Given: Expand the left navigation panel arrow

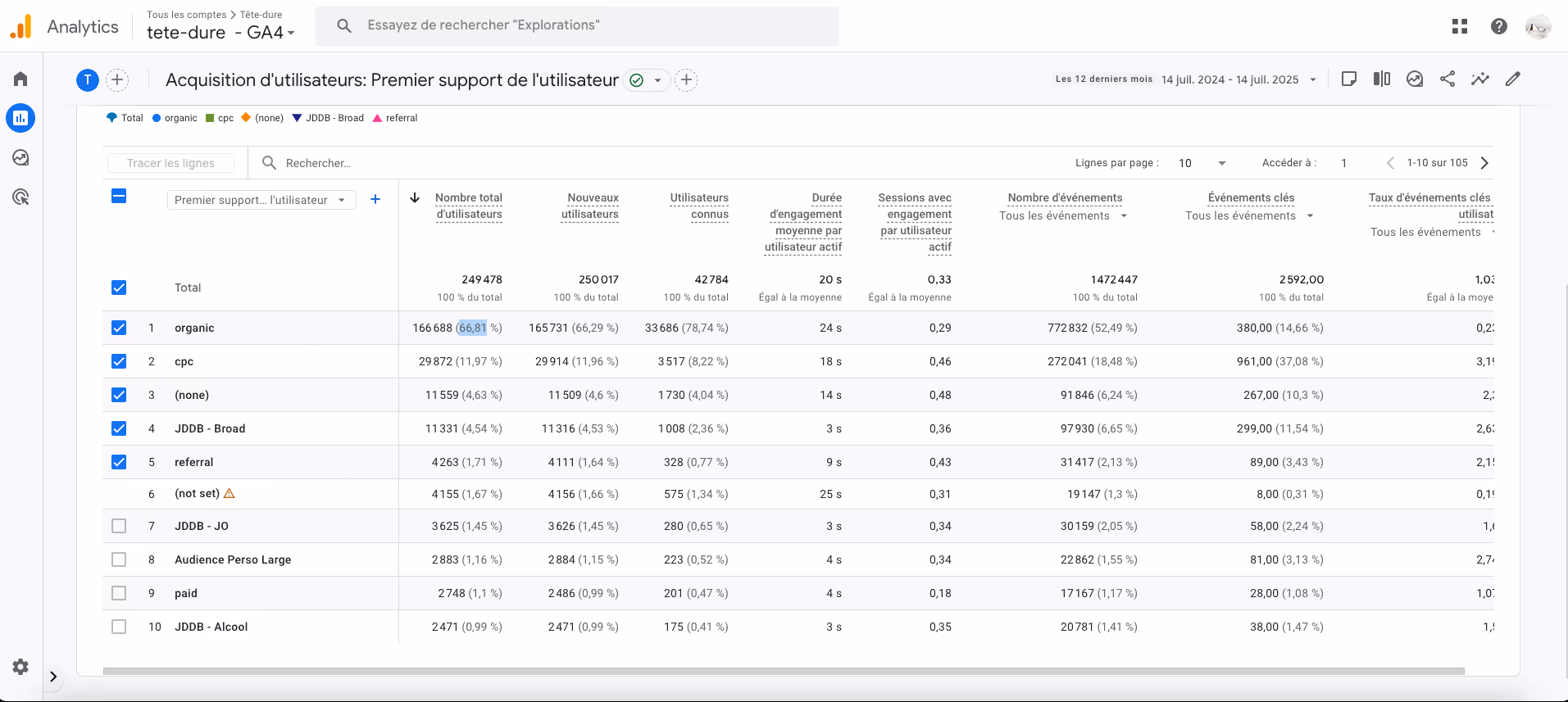Looking at the screenshot, I should tap(53, 677).
